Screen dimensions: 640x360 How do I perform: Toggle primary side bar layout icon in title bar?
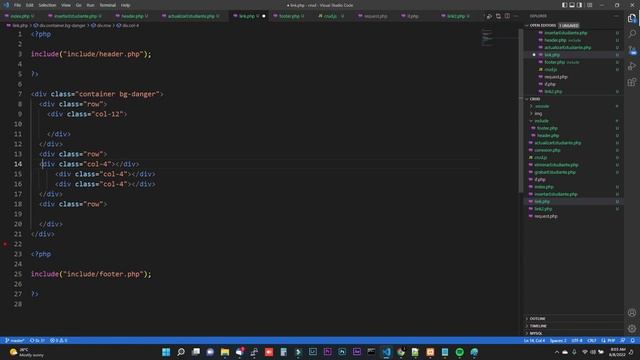(x=564, y=5)
